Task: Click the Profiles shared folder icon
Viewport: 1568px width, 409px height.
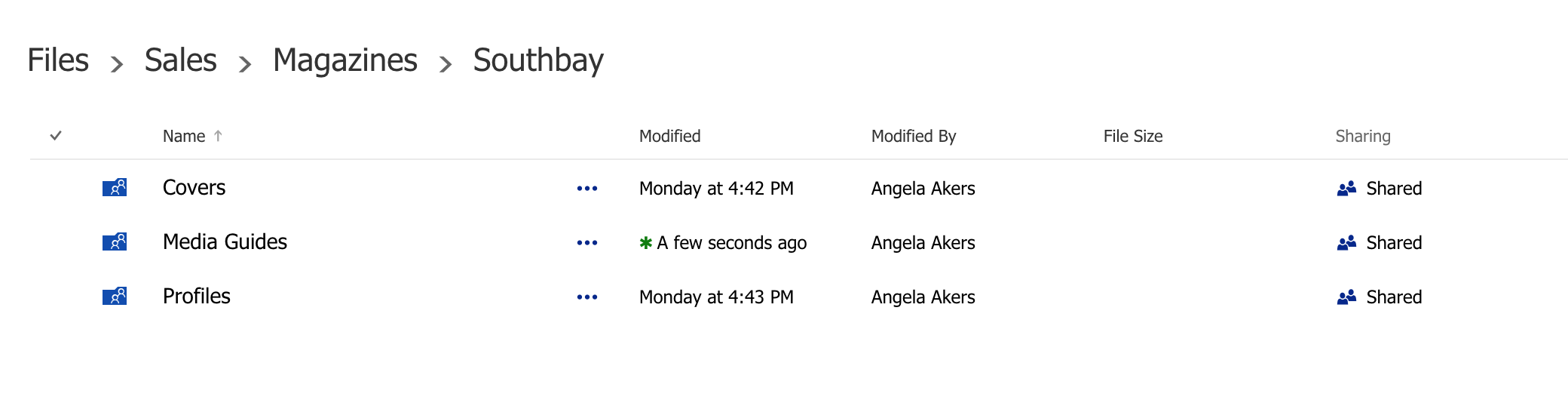Action: (x=115, y=296)
